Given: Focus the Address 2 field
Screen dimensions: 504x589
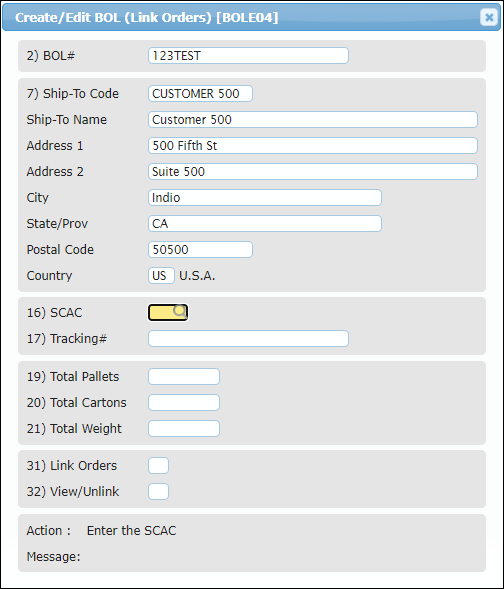Looking at the screenshot, I should pyautogui.click(x=313, y=171).
